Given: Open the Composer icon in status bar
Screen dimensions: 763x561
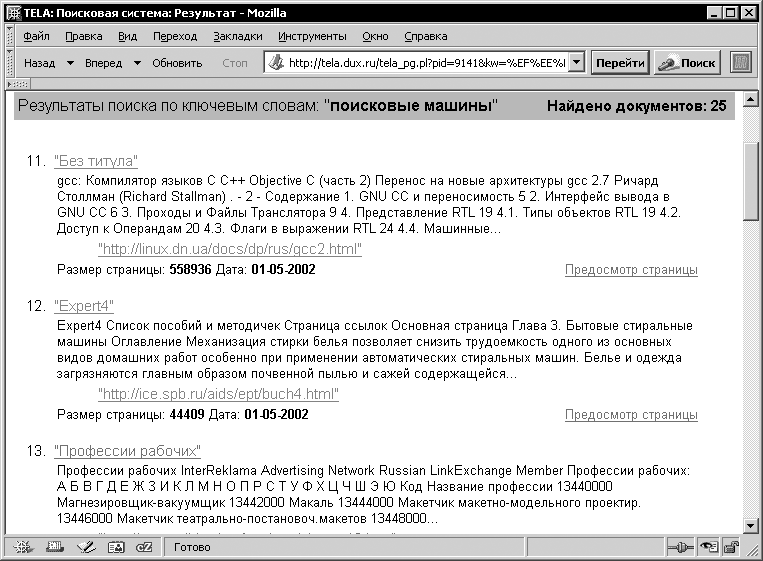Looking at the screenshot, I should point(86,547).
